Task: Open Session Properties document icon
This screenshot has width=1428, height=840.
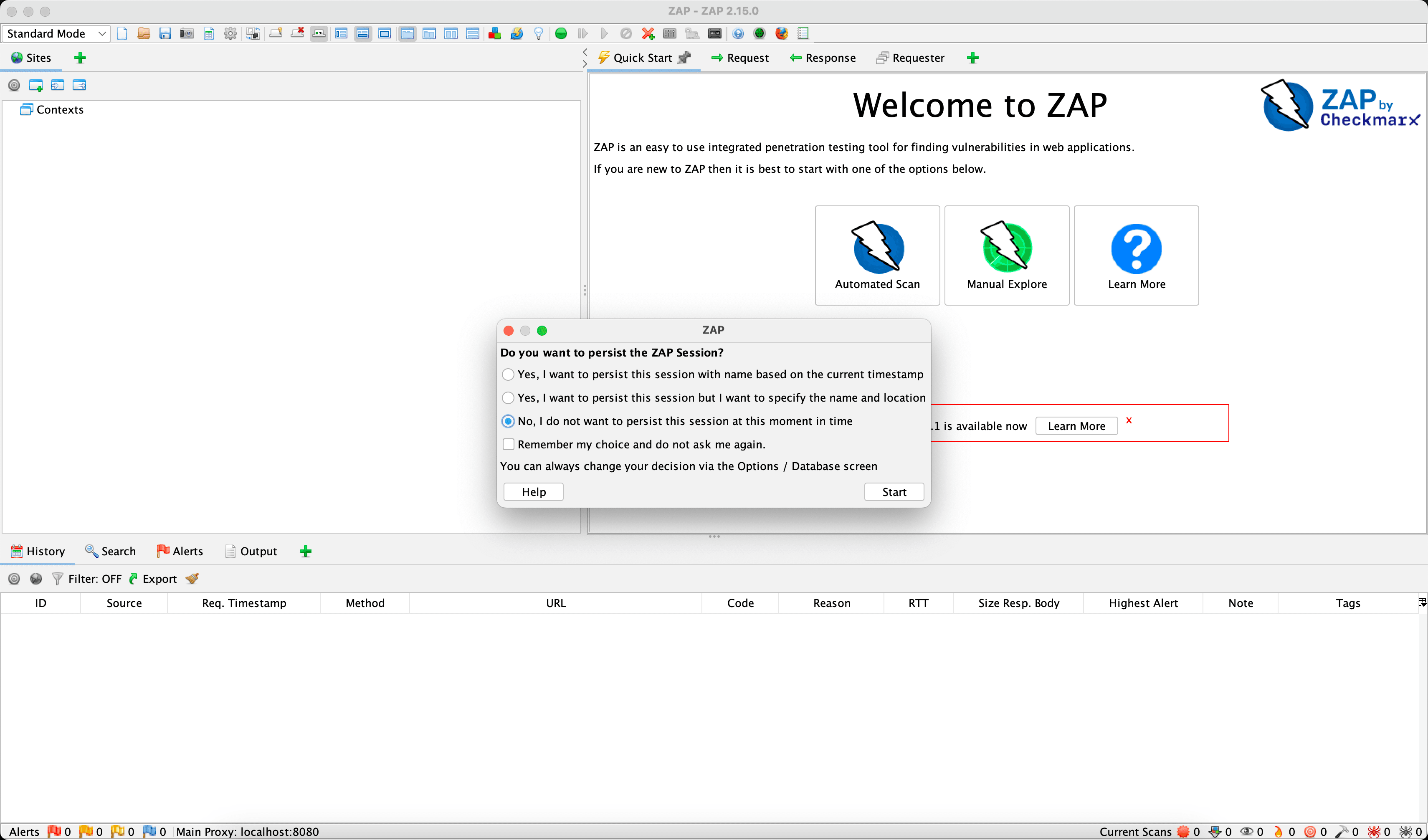Action: [x=208, y=33]
